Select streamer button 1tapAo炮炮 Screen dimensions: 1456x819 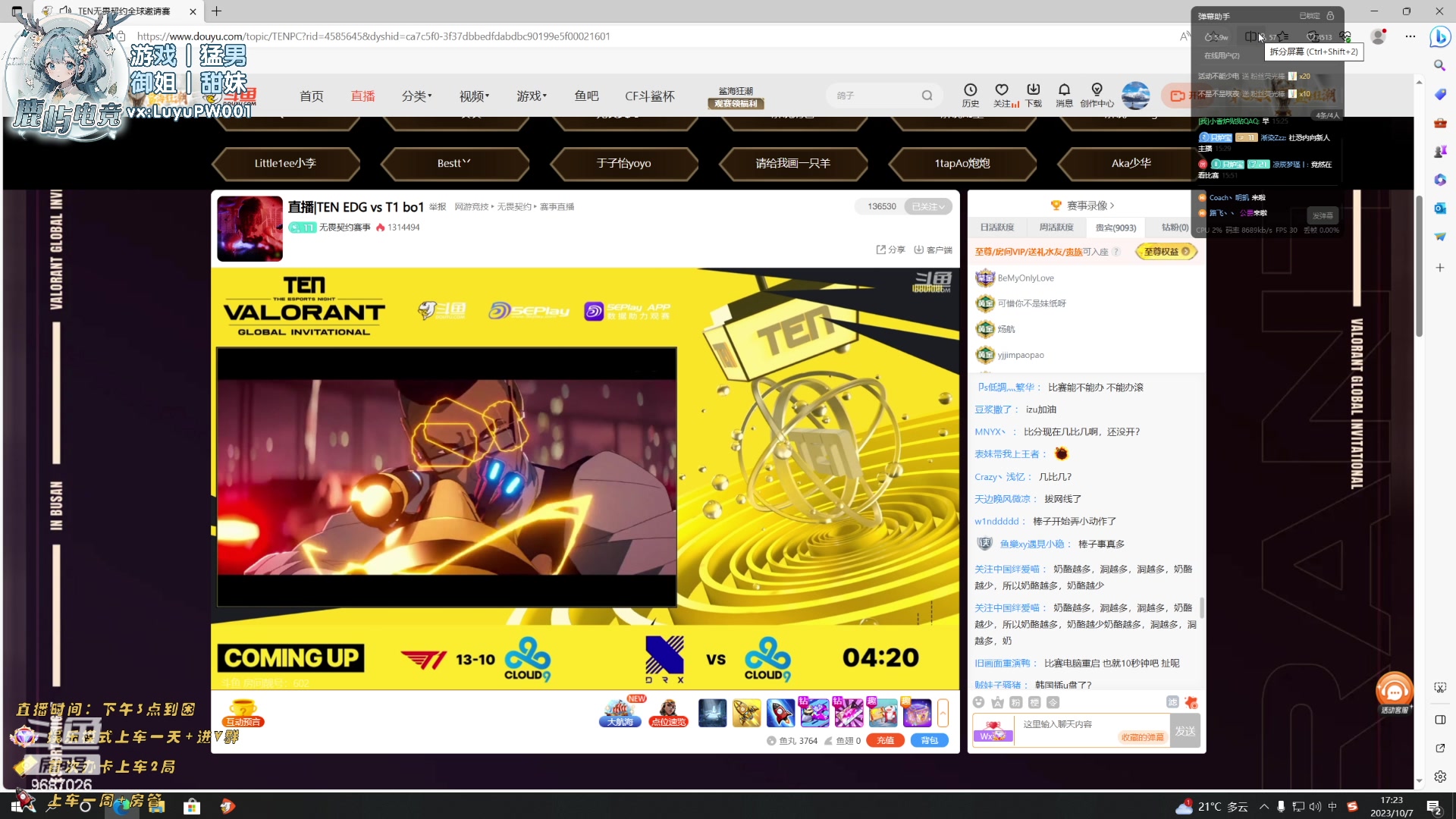962,163
